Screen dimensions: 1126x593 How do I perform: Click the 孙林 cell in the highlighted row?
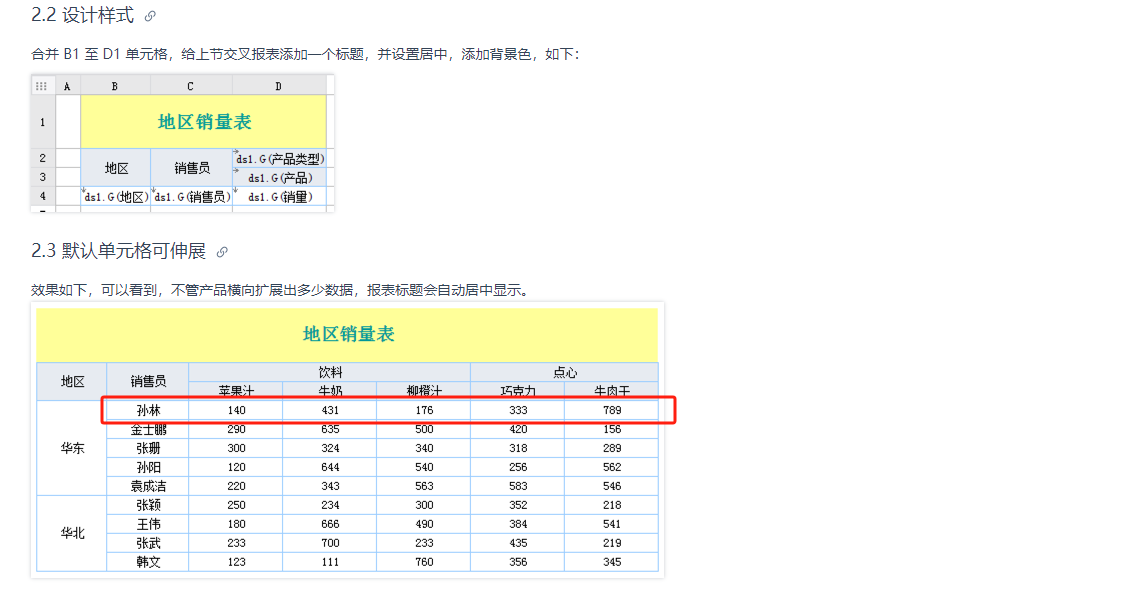(x=148, y=410)
